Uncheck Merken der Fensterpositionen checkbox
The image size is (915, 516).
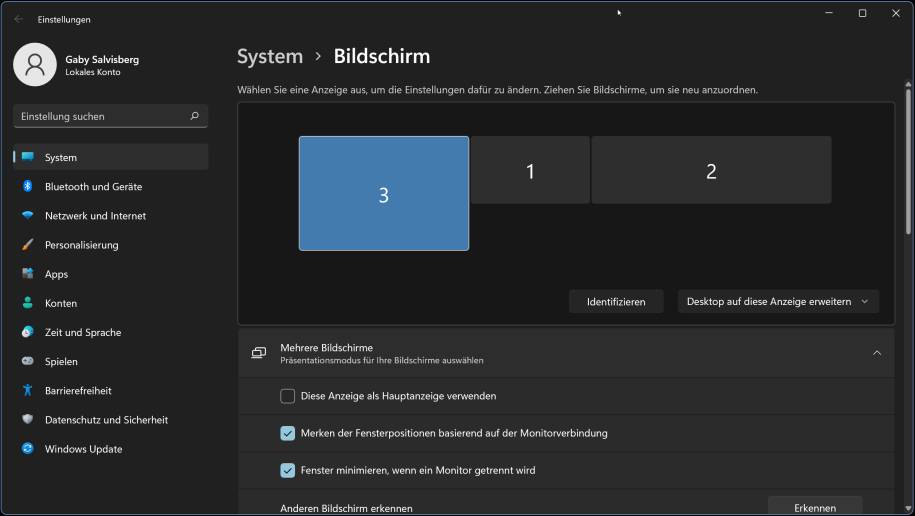(x=288, y=433)
